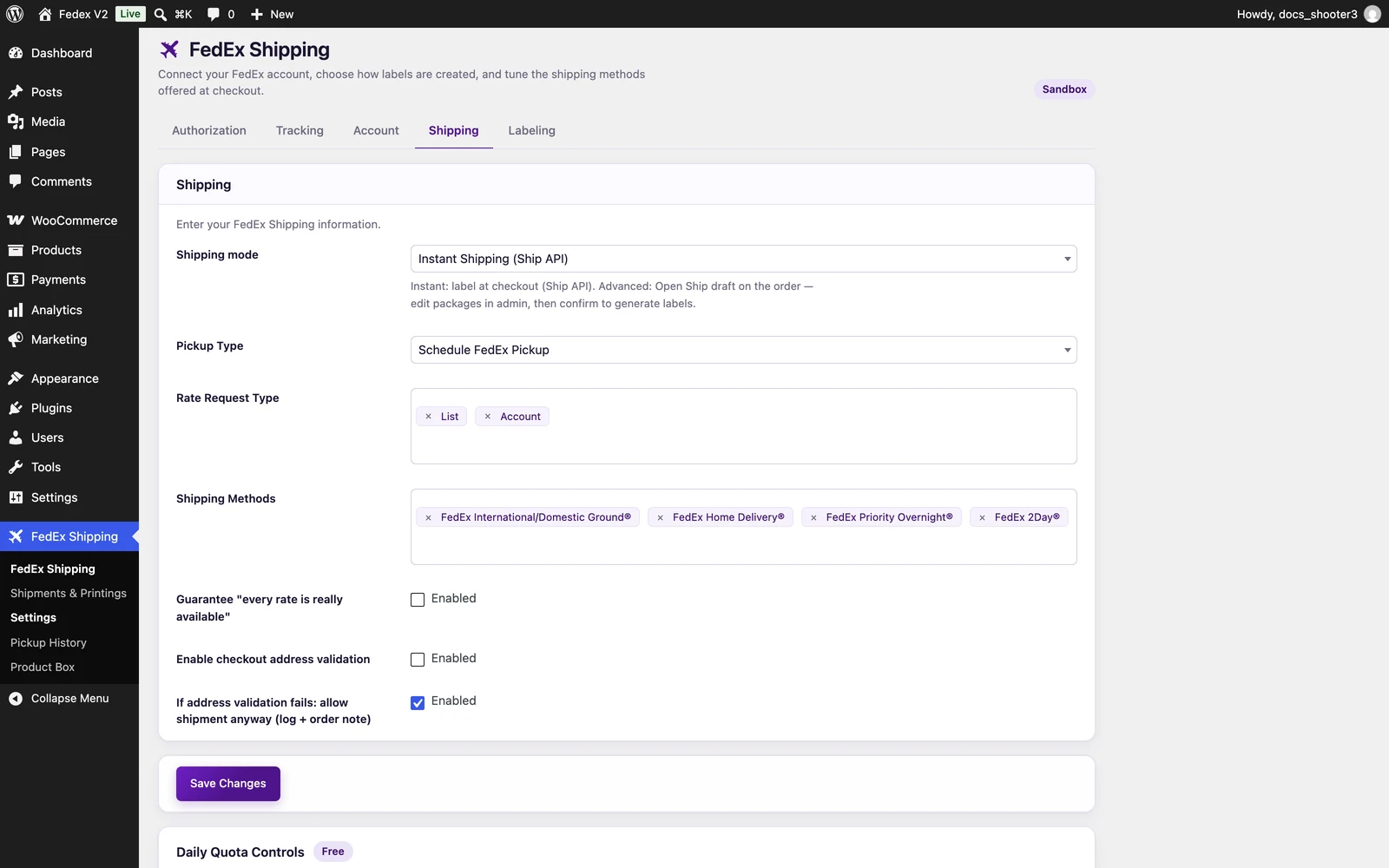Image resolution: width=1389 pixels, height=868 pixels.
Task: Click the plus New icon
Action: (x=257, y=14)
